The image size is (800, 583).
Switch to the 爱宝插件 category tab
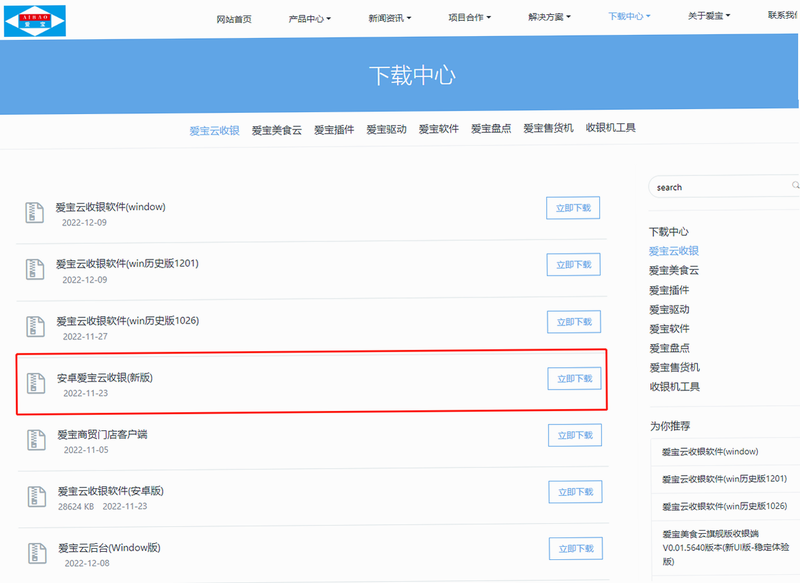click(x=334, y=130)
